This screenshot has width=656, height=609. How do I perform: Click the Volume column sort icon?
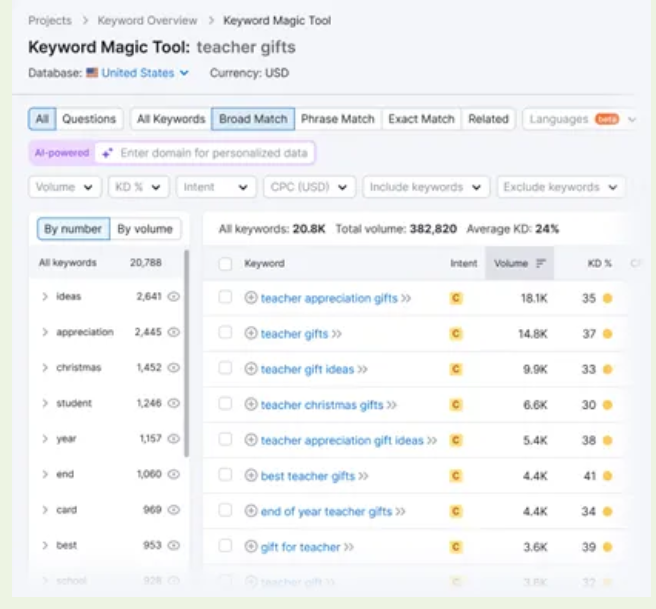(x=541, y=263)
